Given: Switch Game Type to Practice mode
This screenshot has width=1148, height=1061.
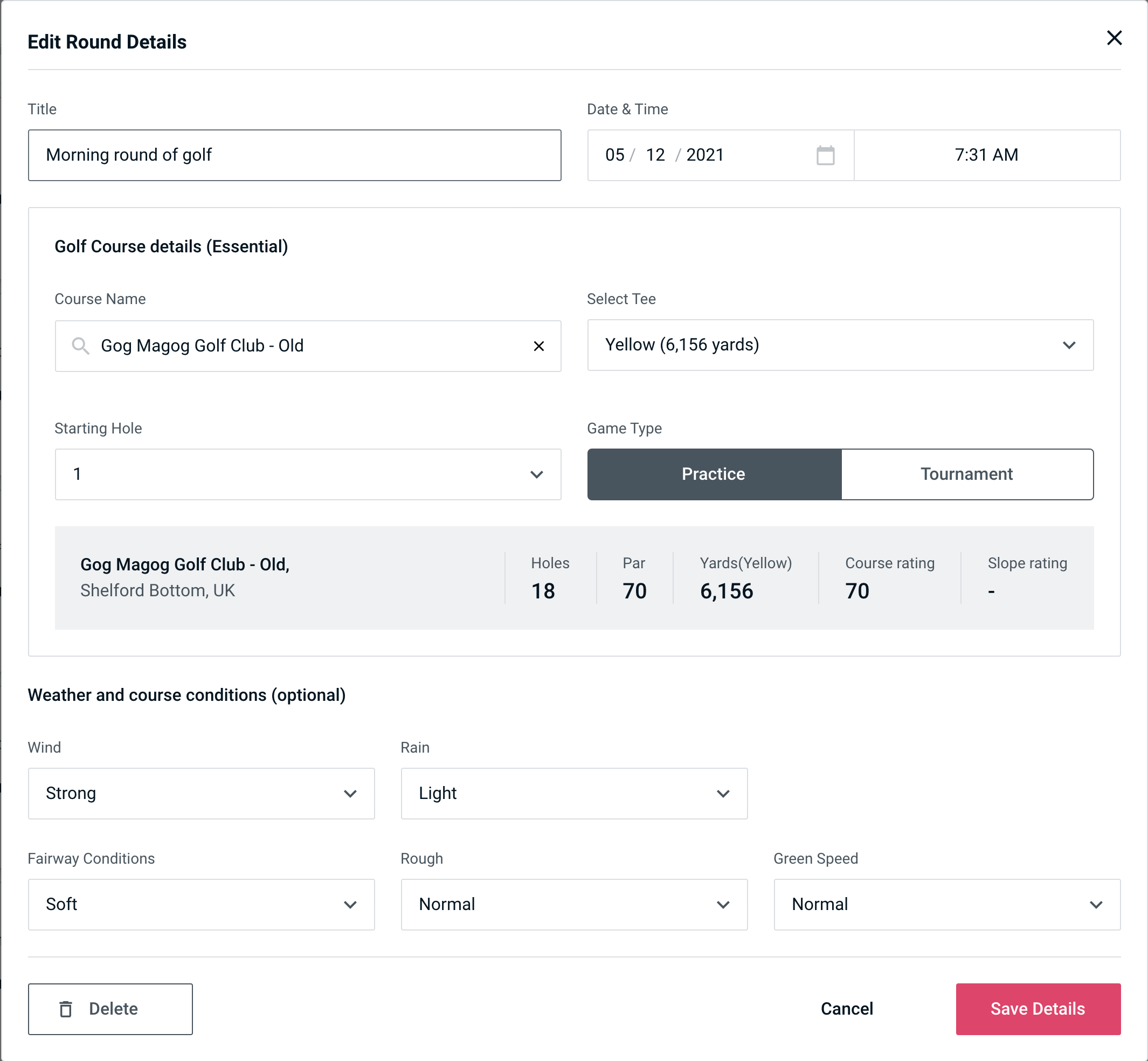Looking at the screenshot, I should click(x=713, y=474).
